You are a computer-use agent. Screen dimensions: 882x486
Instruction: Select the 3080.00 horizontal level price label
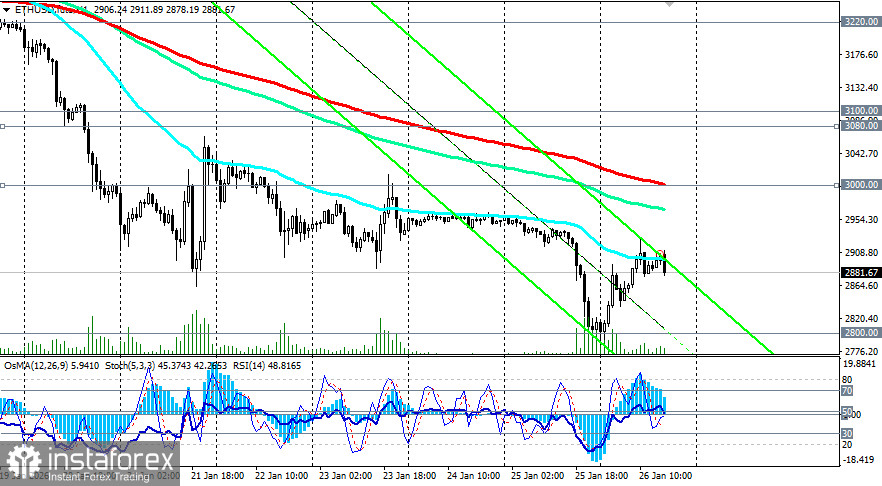(x=861, y=126)
